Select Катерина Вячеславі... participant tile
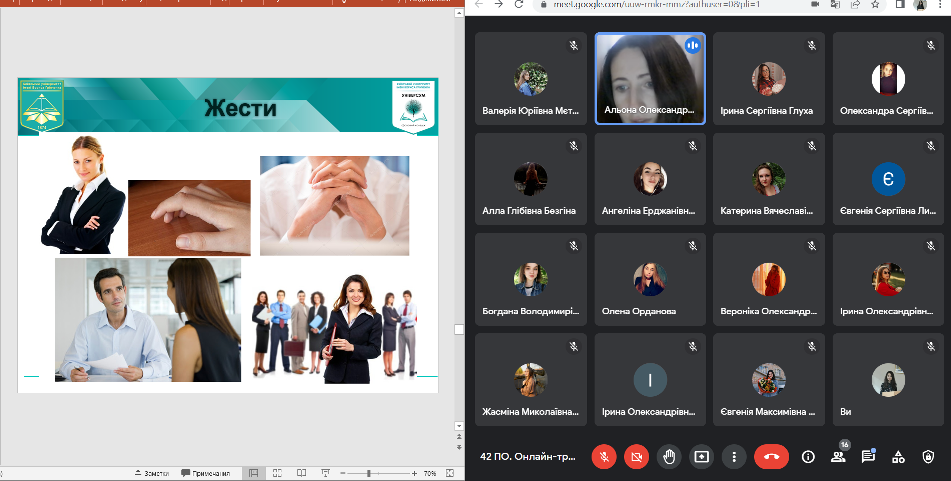 tap(769, 179)
